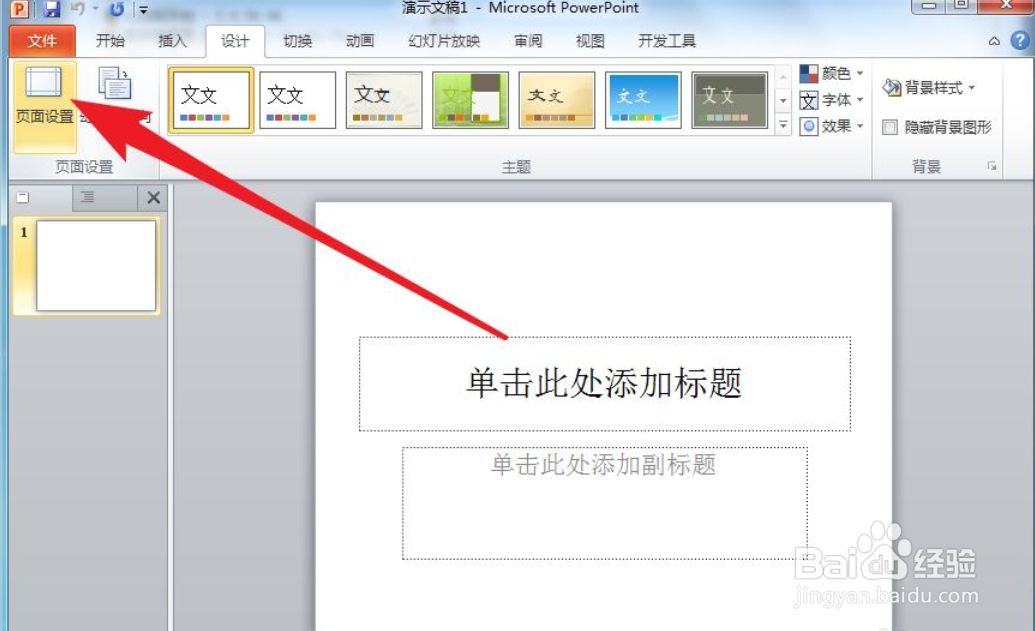Open Background Styles (背景样式) via its paint bucket icon

892,86
